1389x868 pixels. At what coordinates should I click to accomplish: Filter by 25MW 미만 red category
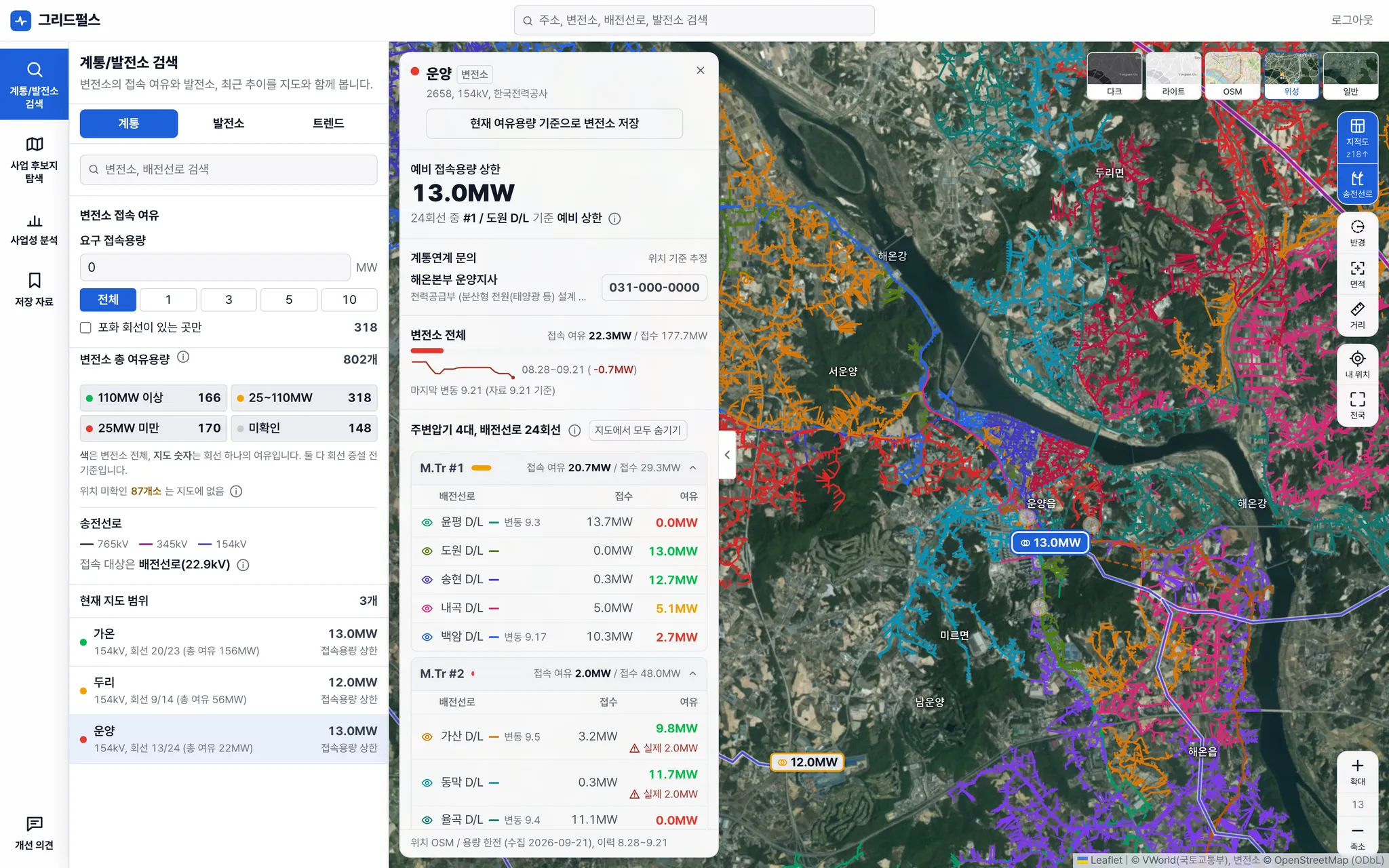click(153, 428)
